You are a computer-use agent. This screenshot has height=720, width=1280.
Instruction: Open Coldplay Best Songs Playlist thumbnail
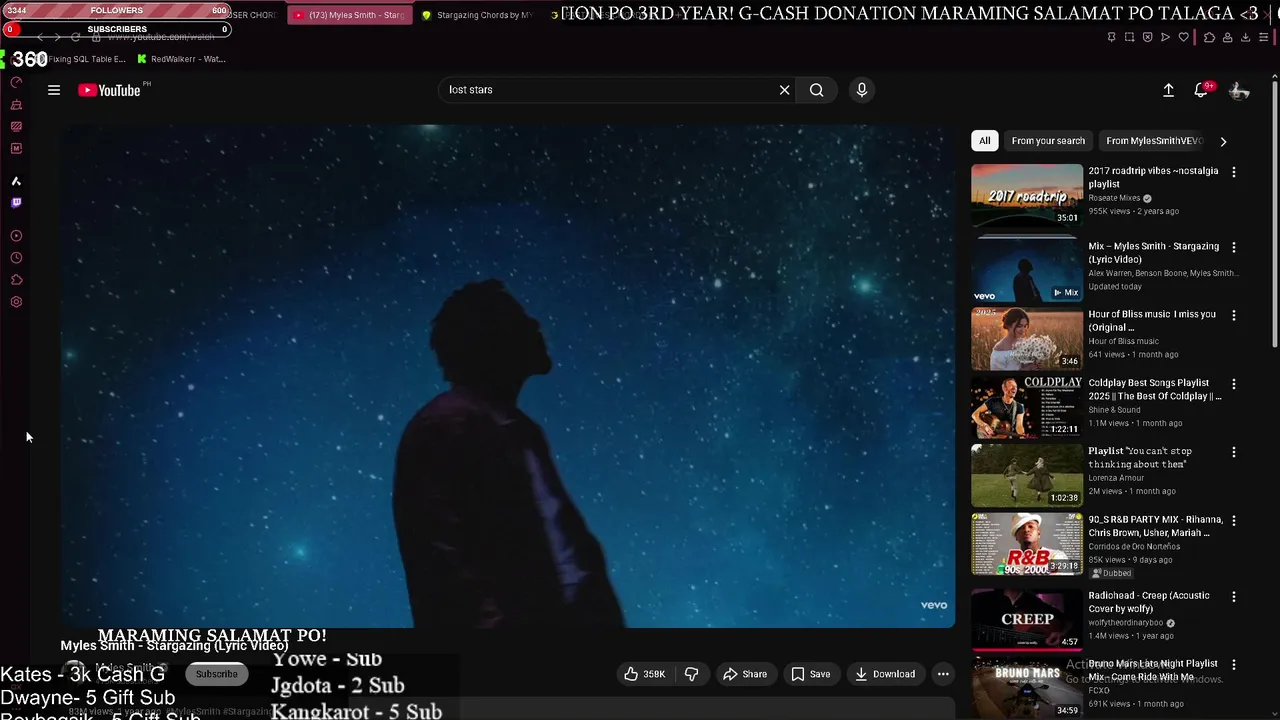(1026, 406)
